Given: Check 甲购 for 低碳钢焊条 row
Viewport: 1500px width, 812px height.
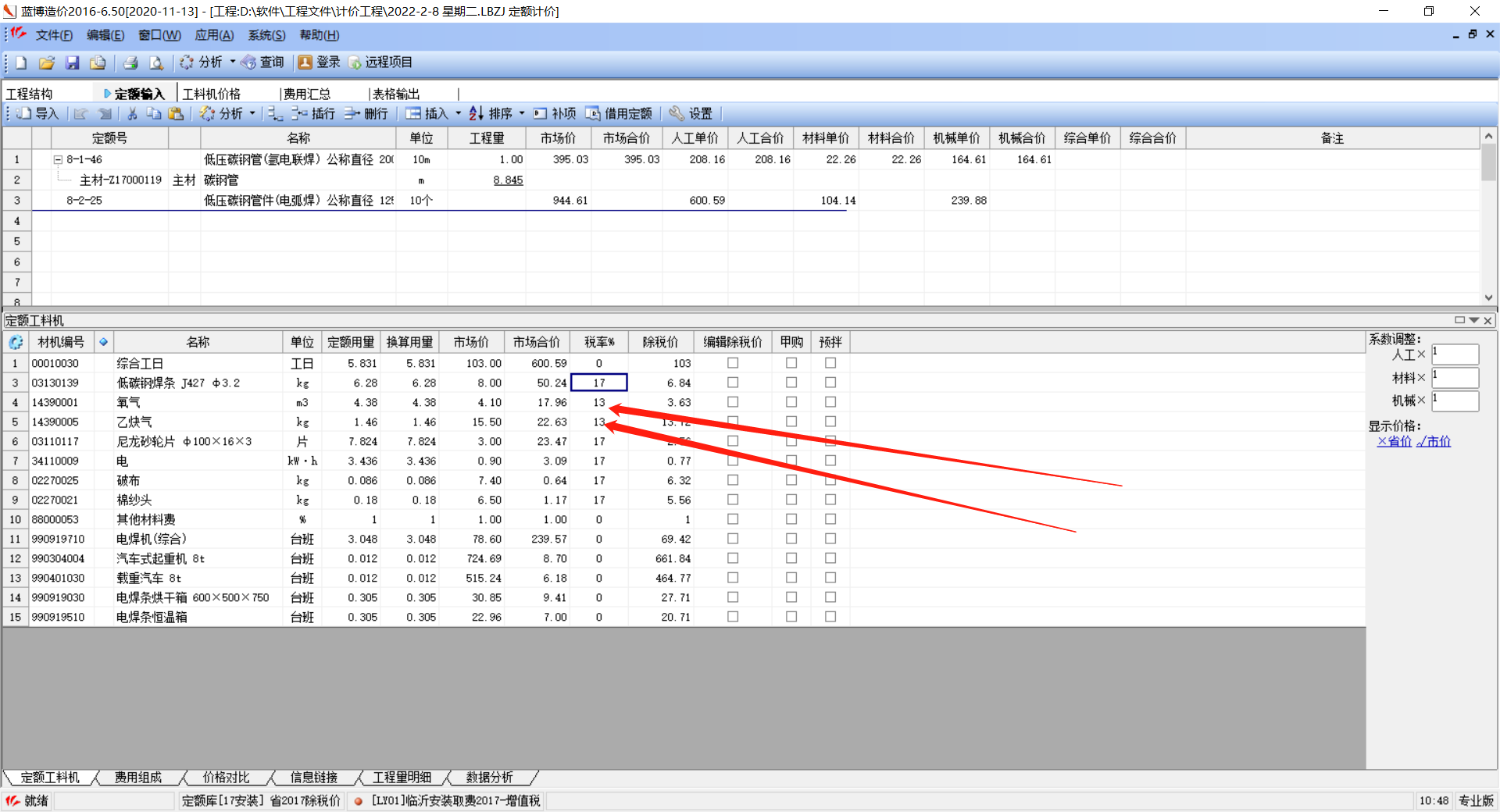Looking at the screenshot, I should pos(791,383).
